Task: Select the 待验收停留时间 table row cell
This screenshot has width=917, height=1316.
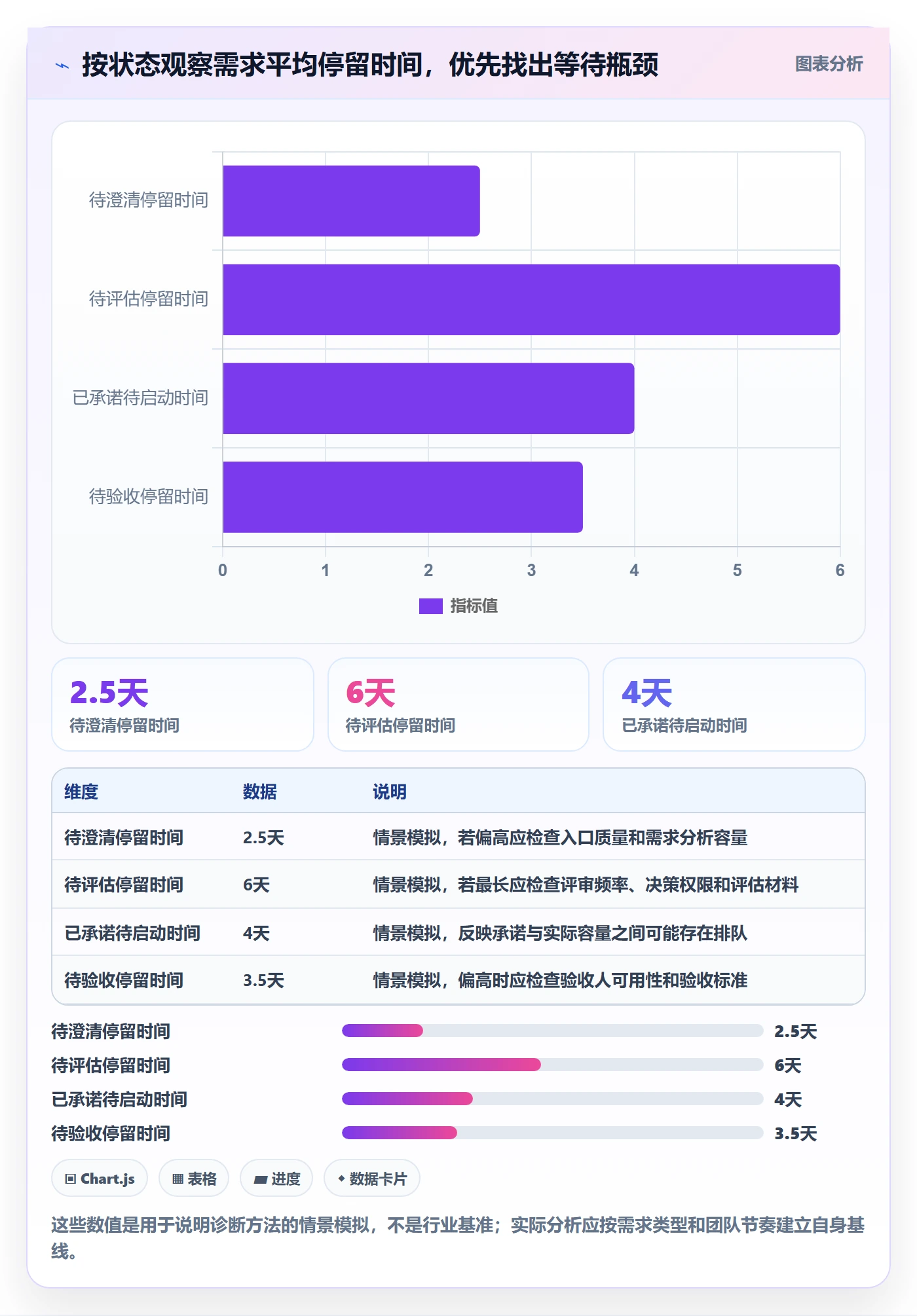Action: (x=124, y=980)
